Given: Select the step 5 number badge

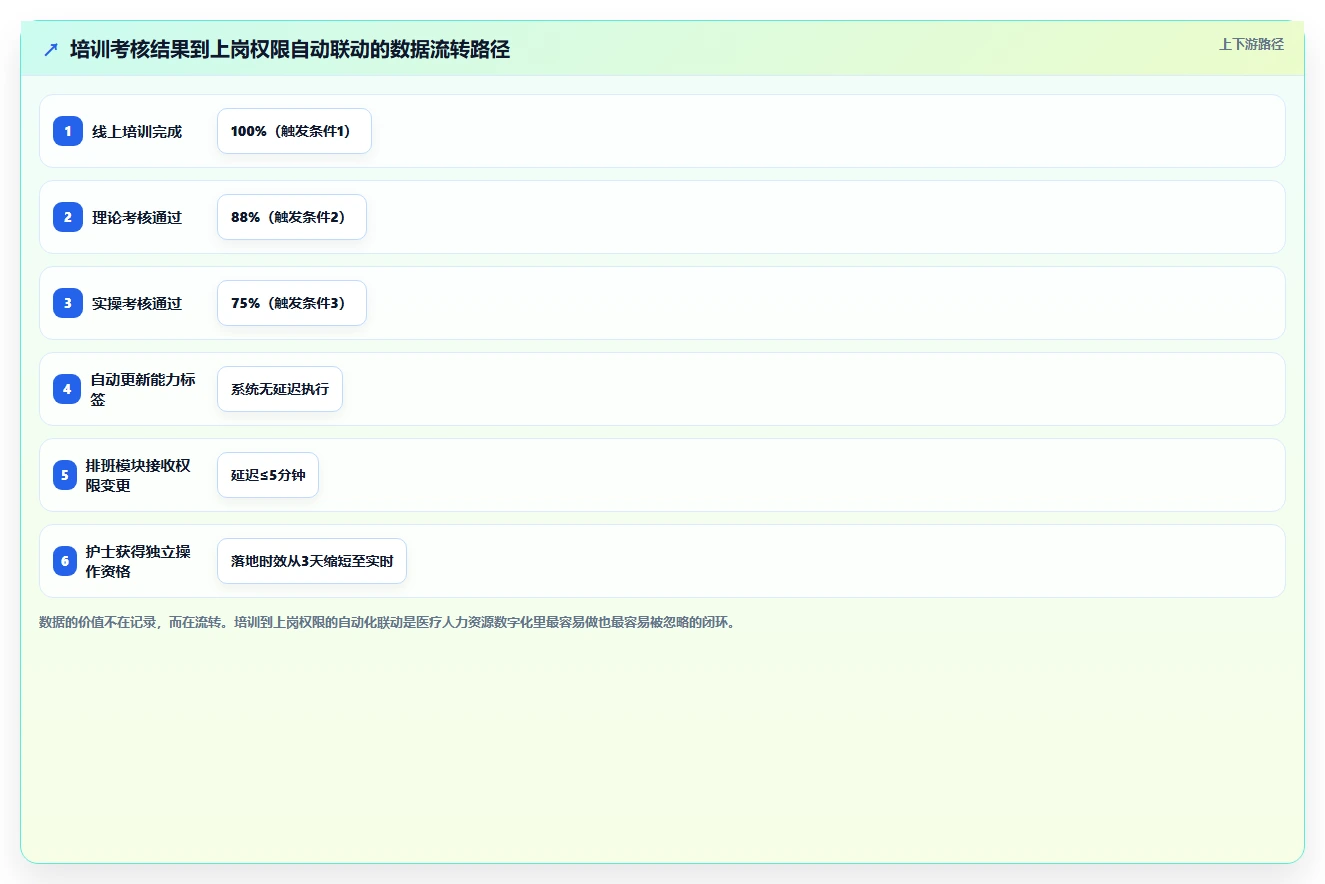Looking at the screenshot, I should [65, 475].
